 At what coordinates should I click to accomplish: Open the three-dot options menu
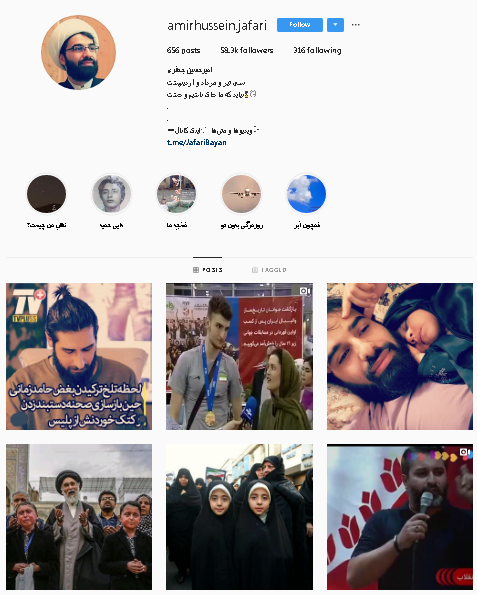[x=356, y=25]
